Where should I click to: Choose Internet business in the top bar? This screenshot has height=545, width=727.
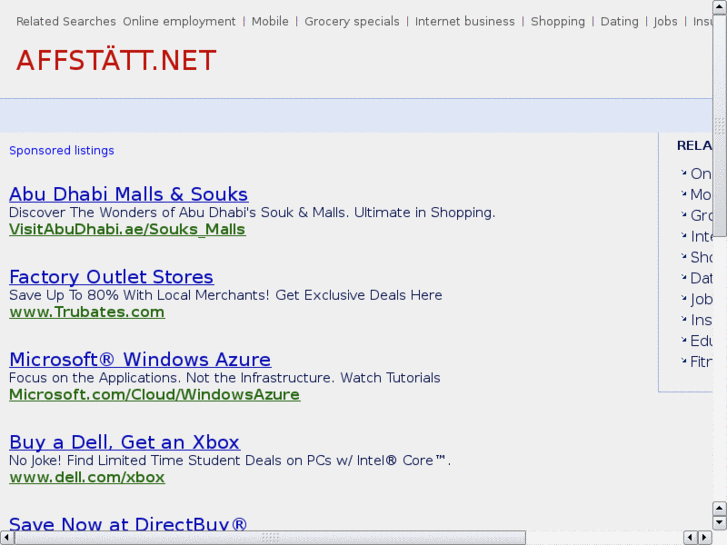[x=465, y=21]
